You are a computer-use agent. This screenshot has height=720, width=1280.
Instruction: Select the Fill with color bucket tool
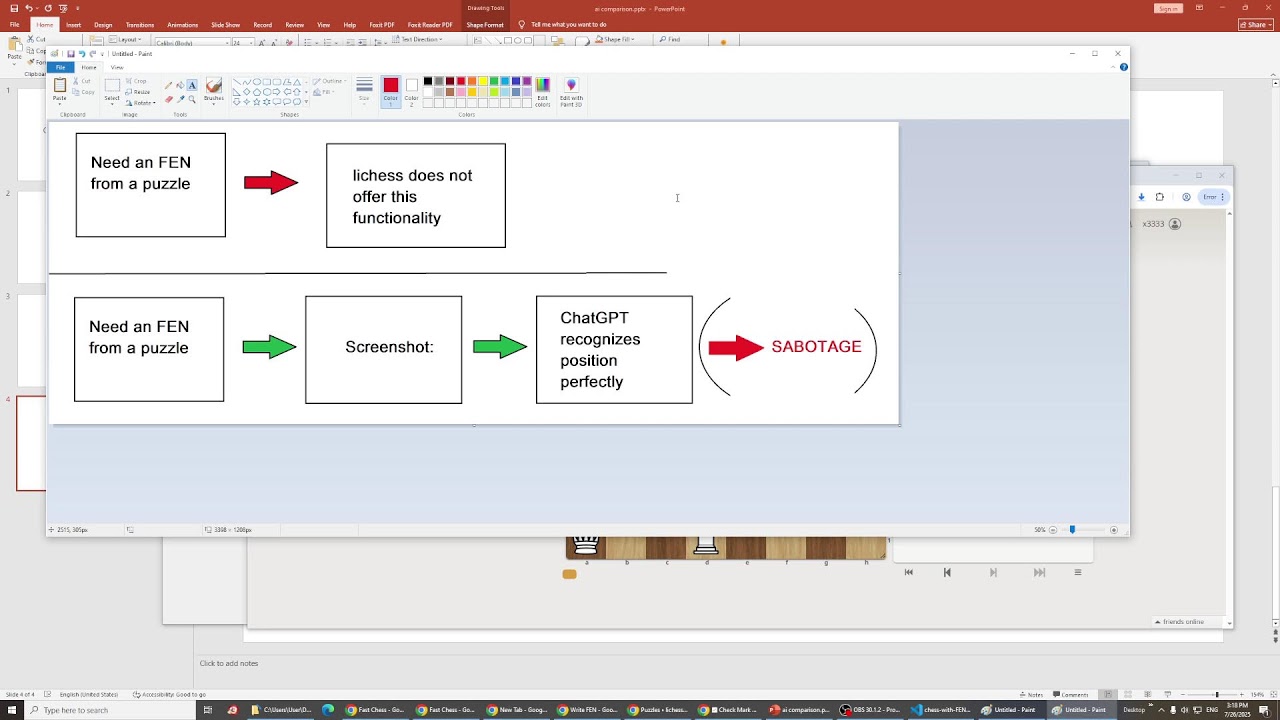coord(180,86)
